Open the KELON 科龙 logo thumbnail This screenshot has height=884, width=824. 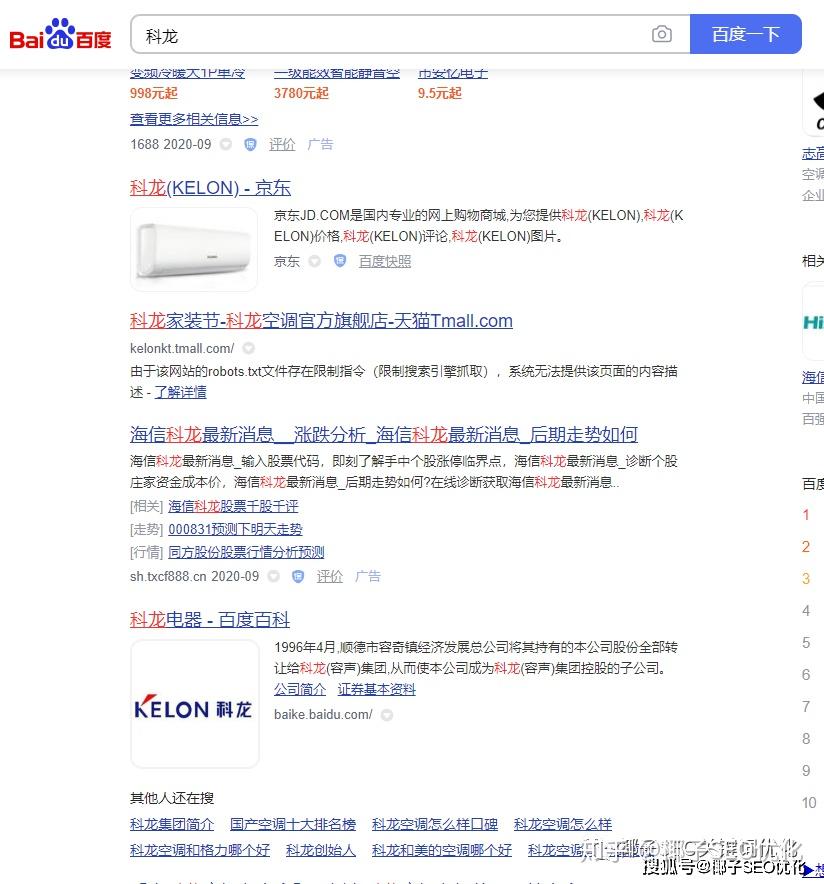195,704
